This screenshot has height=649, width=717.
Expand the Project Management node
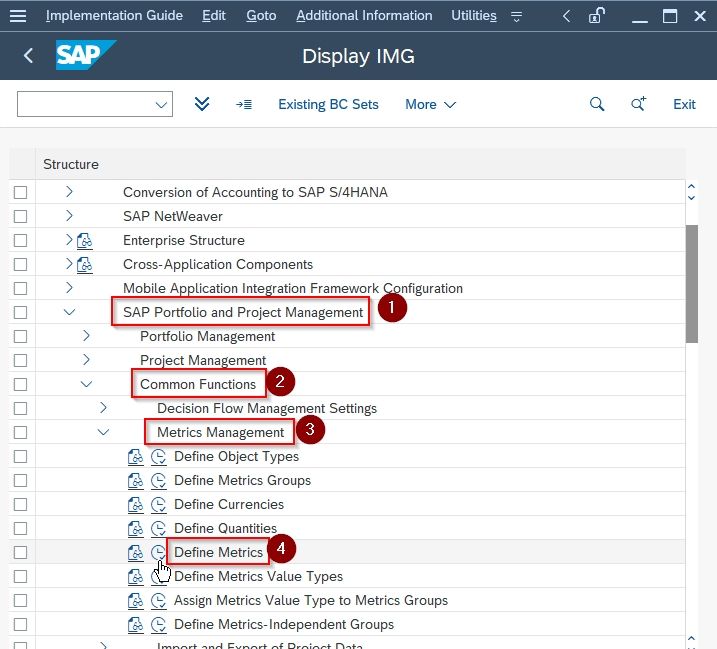click(x=86, y=359)
